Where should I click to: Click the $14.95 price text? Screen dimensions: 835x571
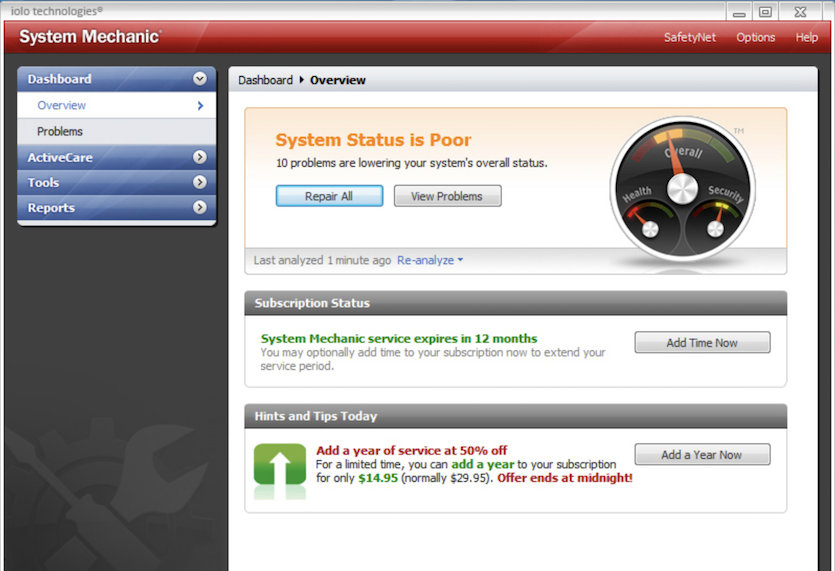[x=378, y=478]
